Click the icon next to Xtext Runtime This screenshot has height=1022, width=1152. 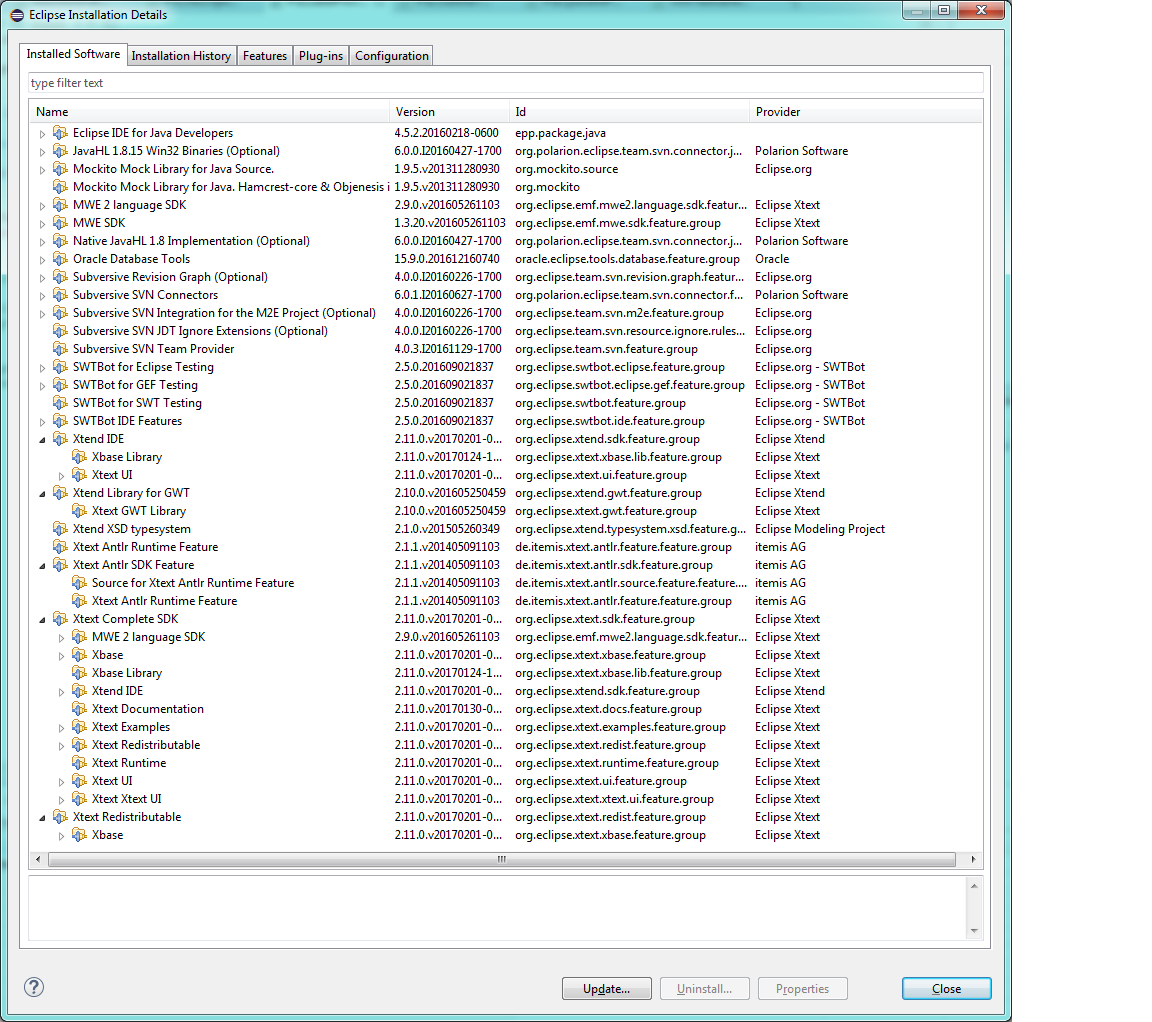tap(79, 763)
